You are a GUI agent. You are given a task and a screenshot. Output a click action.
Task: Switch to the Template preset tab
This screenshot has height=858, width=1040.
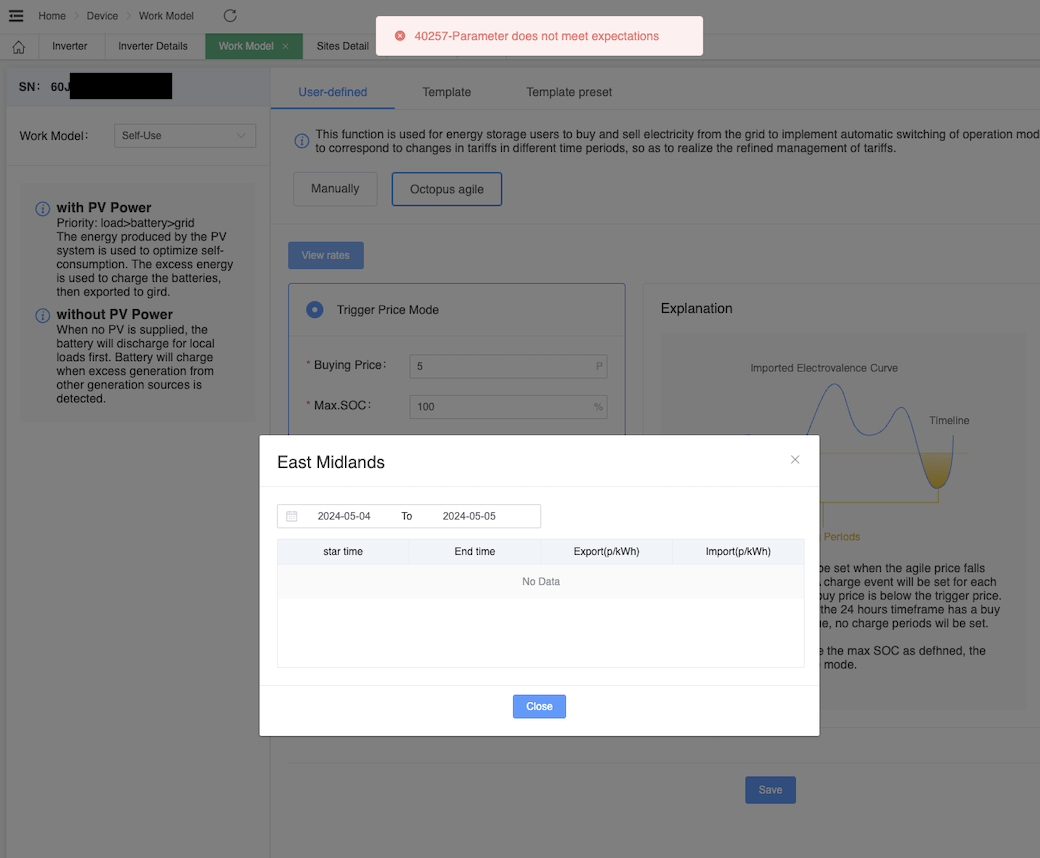(x=569, y=92)
